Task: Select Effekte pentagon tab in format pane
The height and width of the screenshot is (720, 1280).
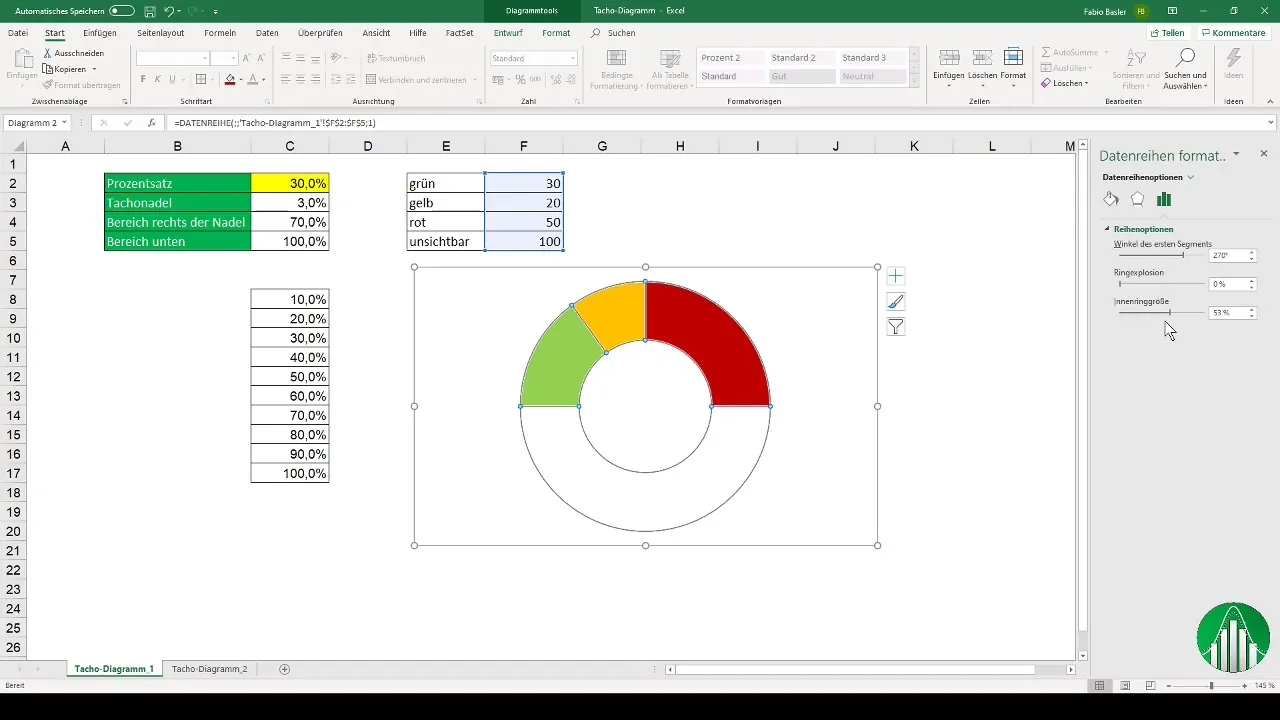Action: [x=1137, y=199]
